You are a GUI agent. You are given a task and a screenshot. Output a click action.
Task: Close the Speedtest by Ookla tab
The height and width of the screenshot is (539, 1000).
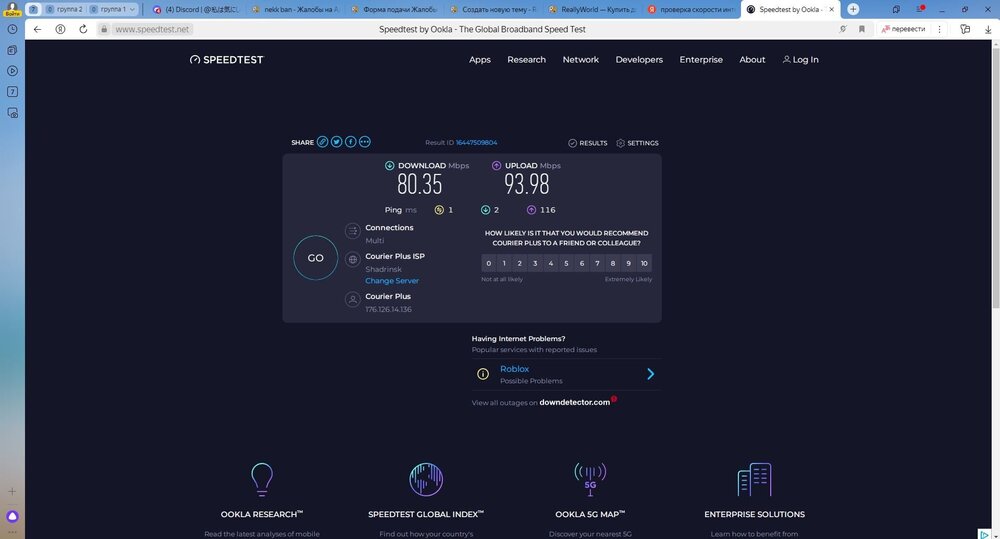pyautogui.click(x=832, y=10)
